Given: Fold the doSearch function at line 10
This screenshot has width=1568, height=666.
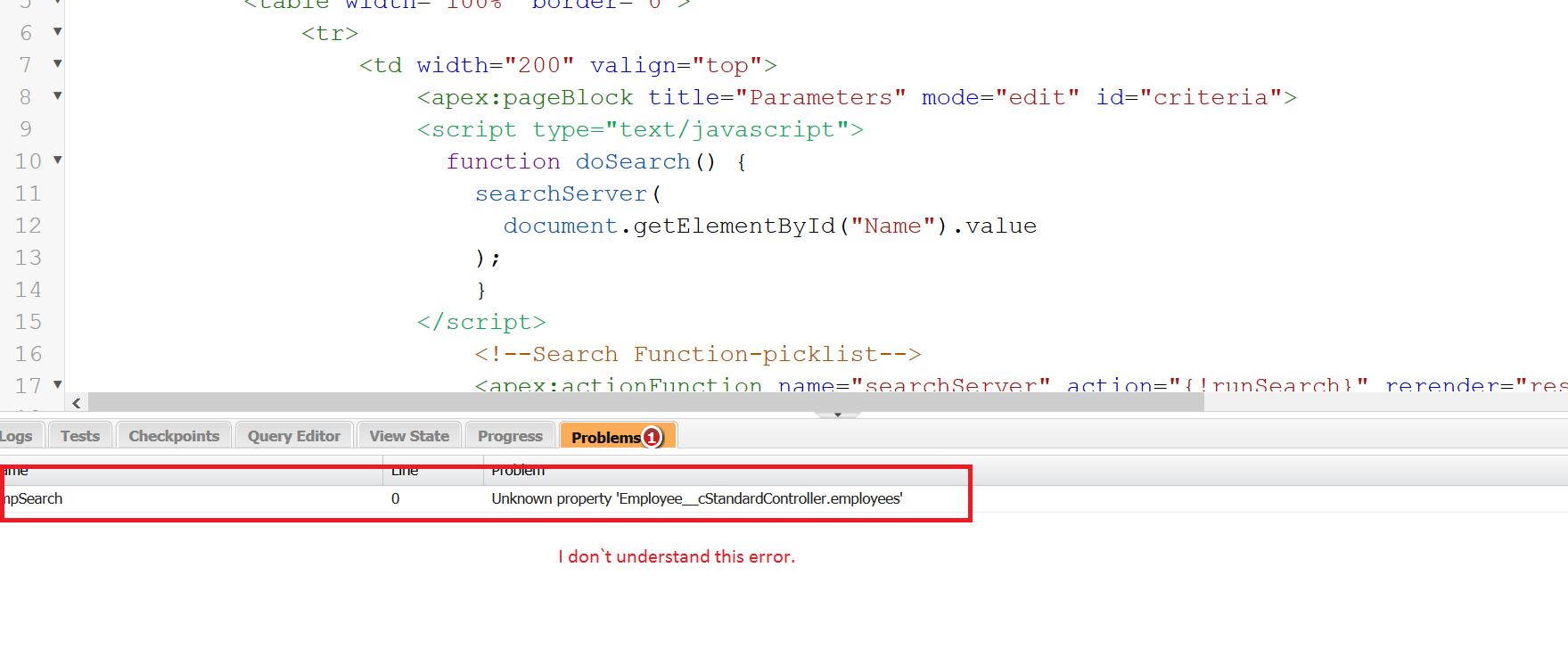Looking at the screenshot, I should (58, 160).
